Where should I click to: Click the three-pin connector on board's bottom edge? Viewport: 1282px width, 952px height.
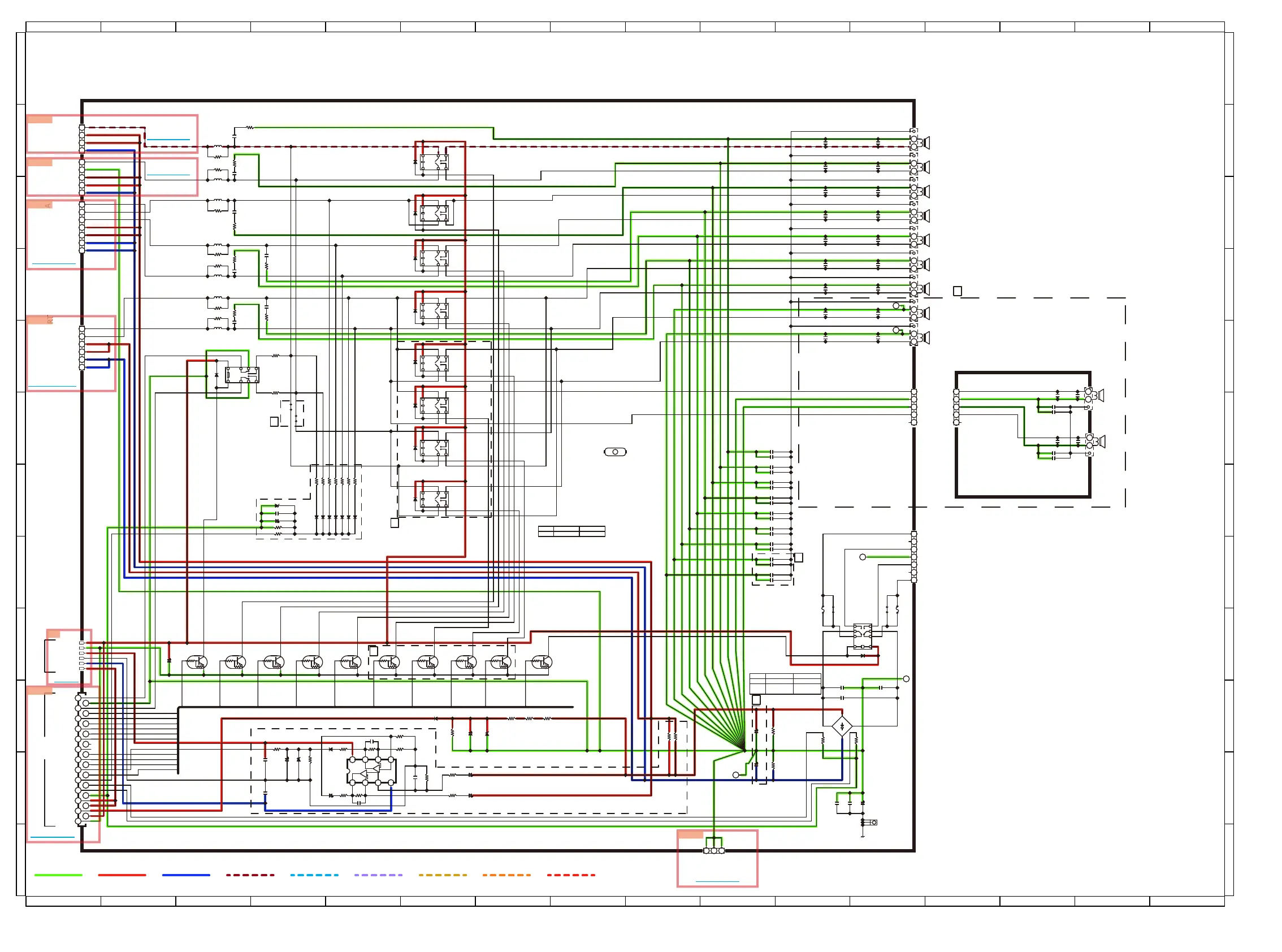tap(714, 851)
